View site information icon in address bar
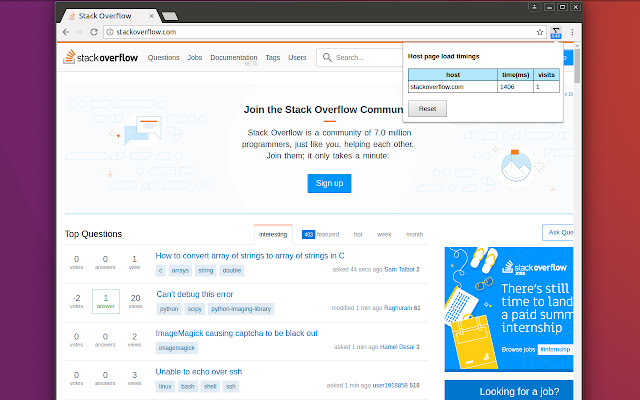The height and width of the screenshot is (400, 640). [110, 32]
